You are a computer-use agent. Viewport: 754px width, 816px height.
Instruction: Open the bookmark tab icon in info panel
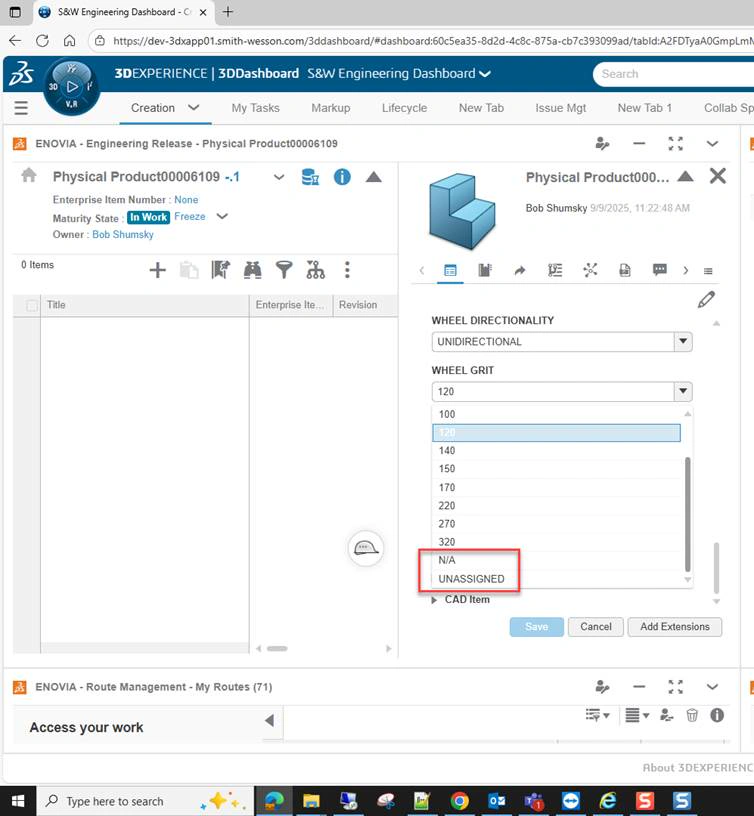[x=484, y=270]
